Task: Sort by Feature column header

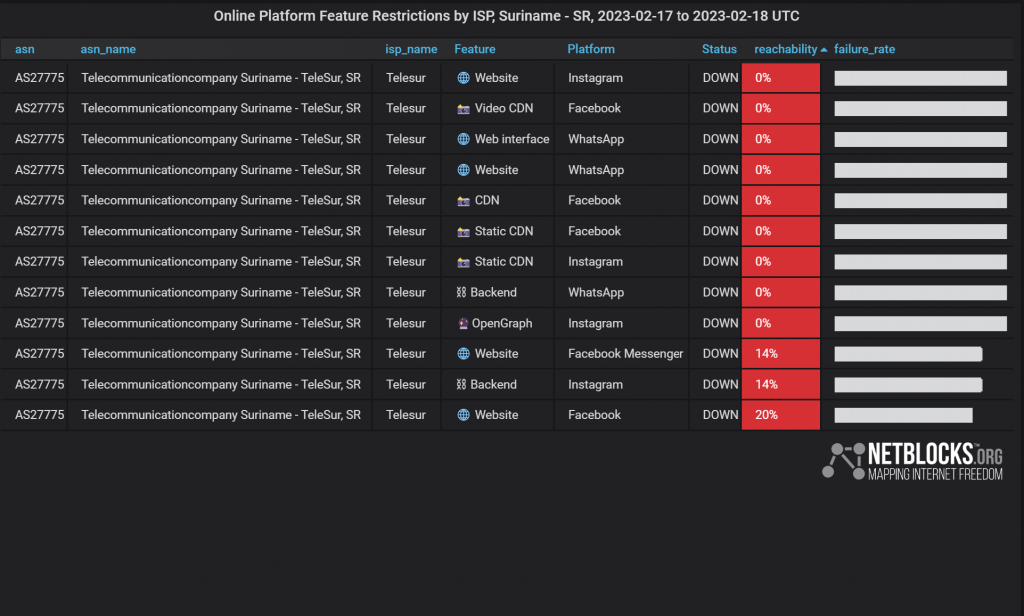Action: pos(475,49)
